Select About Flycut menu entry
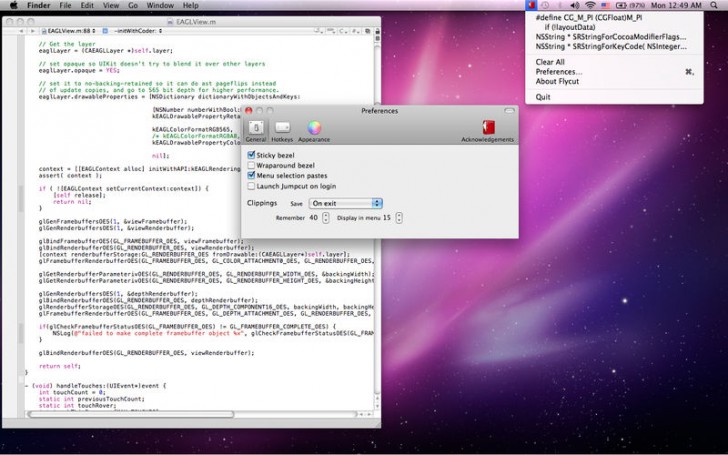This screenshot has height=455, width=728. pos(559,82)
